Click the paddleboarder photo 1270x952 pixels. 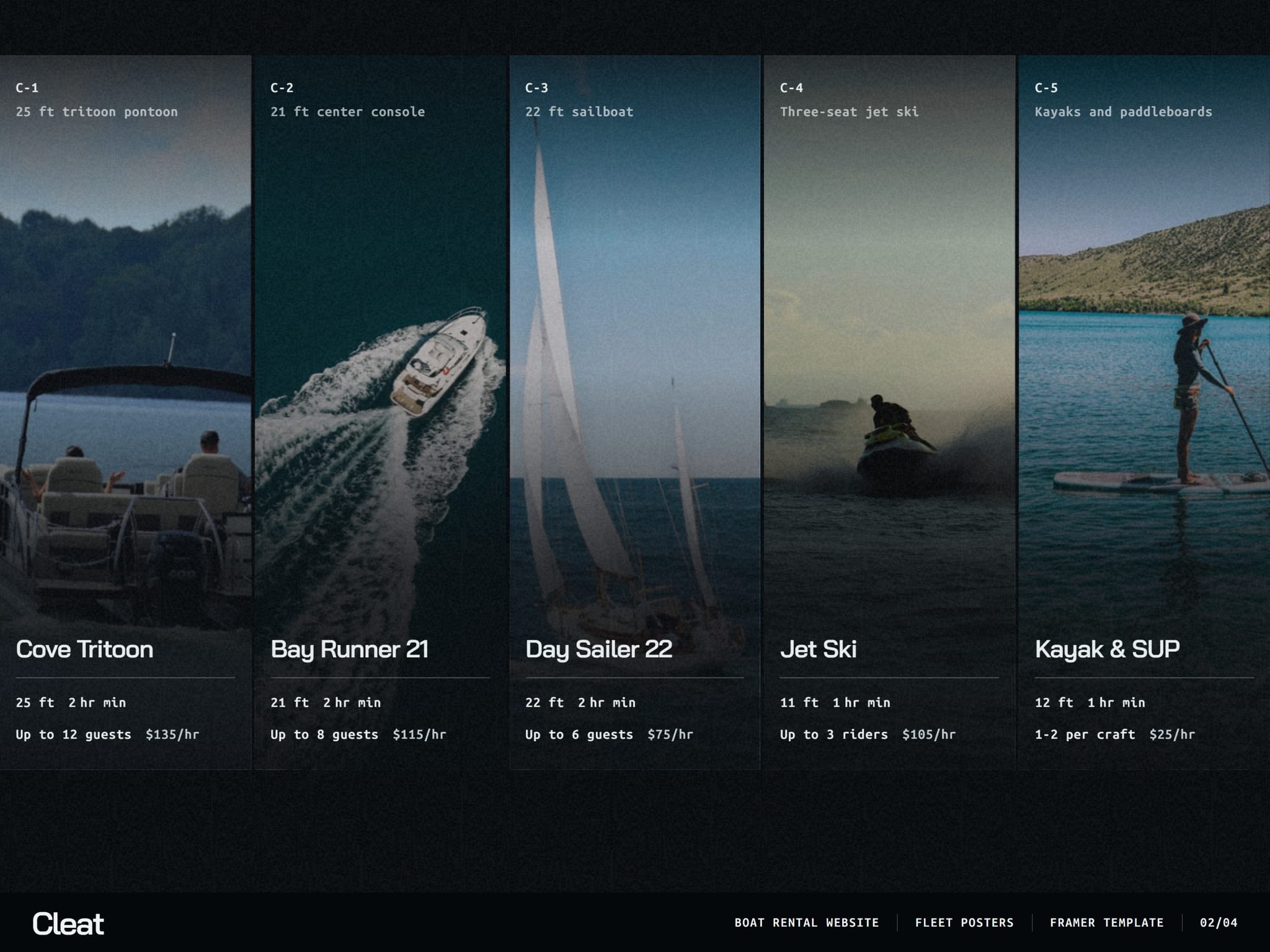(1144, 372)
